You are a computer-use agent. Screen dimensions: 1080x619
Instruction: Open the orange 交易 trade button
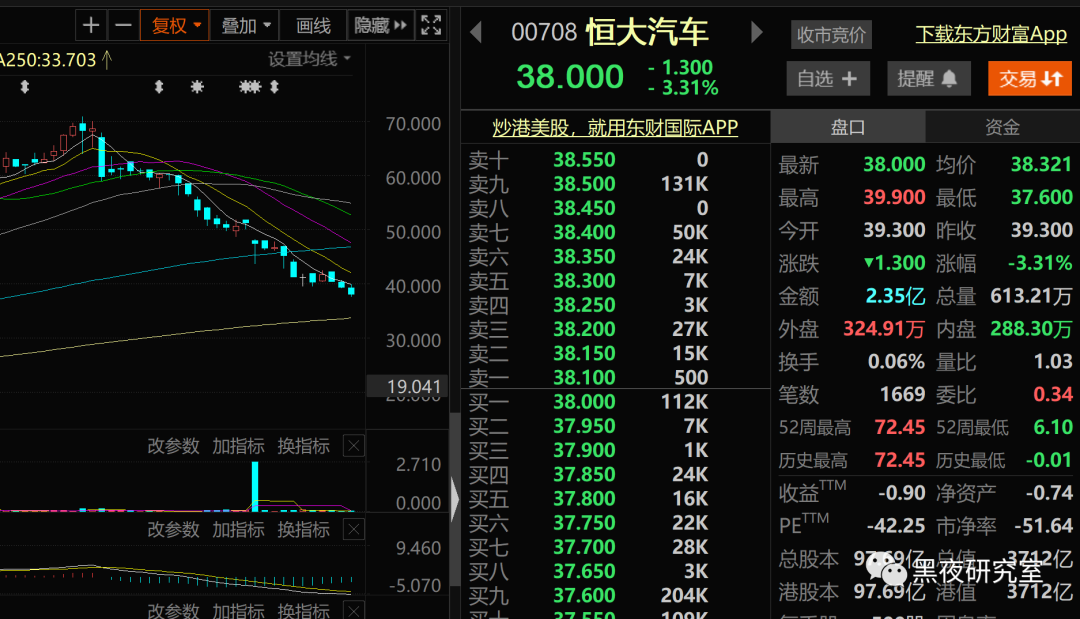point(1030,78)
